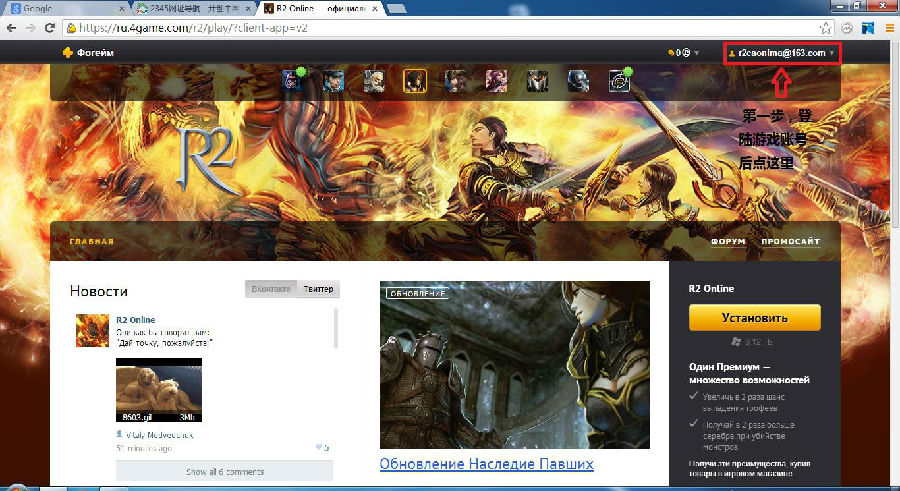The width and height of the screenshot is (900, 491).
Task: Open the coin balance dropdown
Action: point(683,52)
